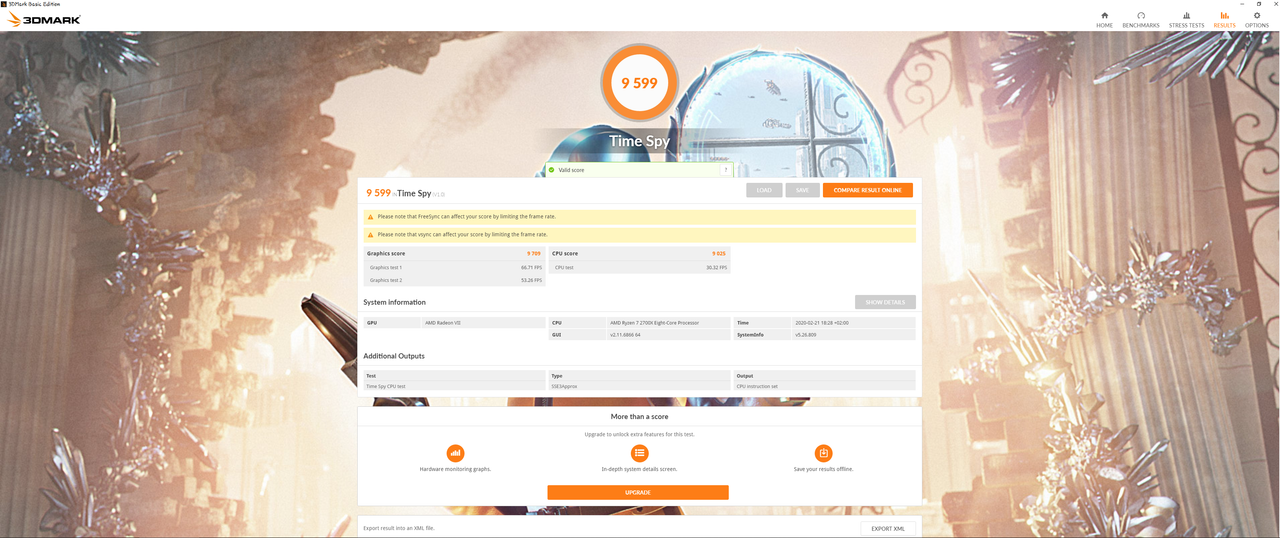Open the Benchmarks section icon

point(1141,15)
